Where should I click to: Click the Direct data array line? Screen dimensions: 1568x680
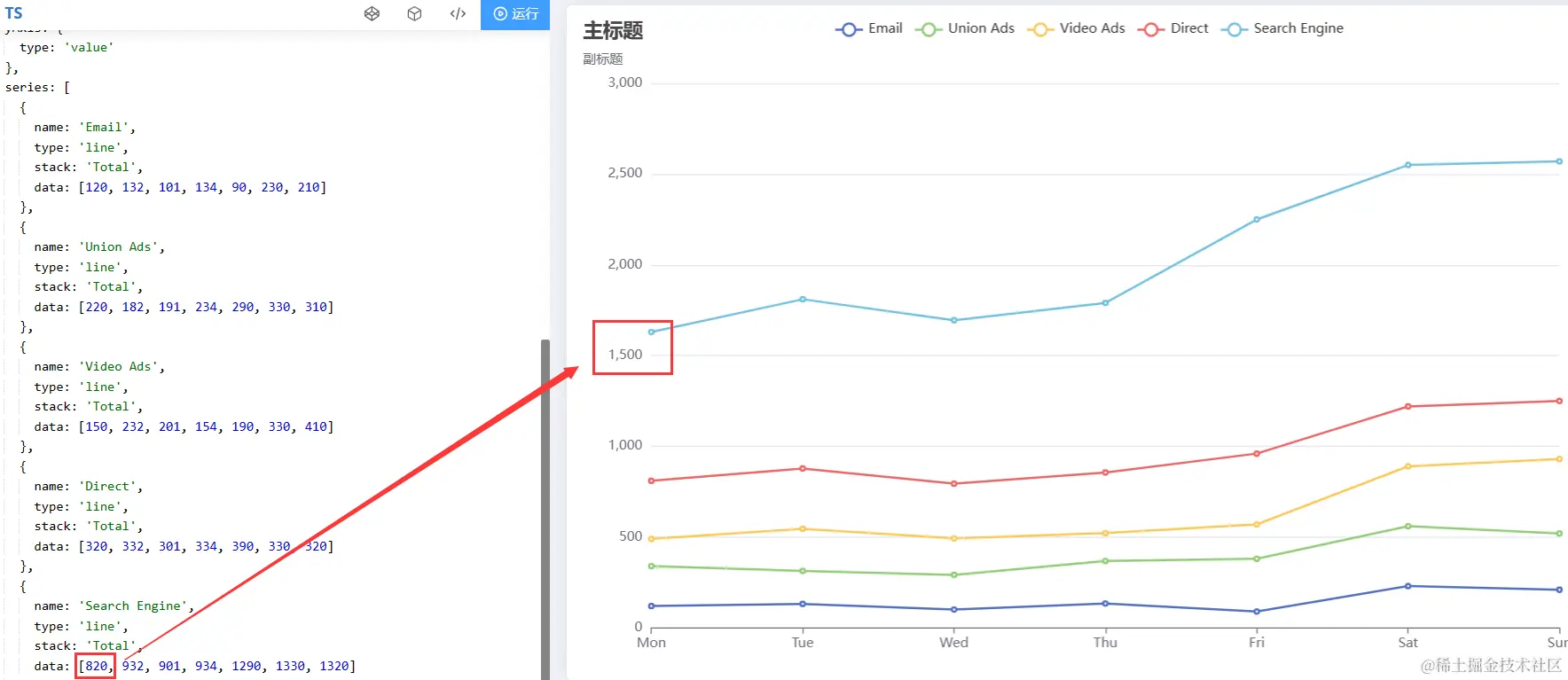tap(184, 546)
